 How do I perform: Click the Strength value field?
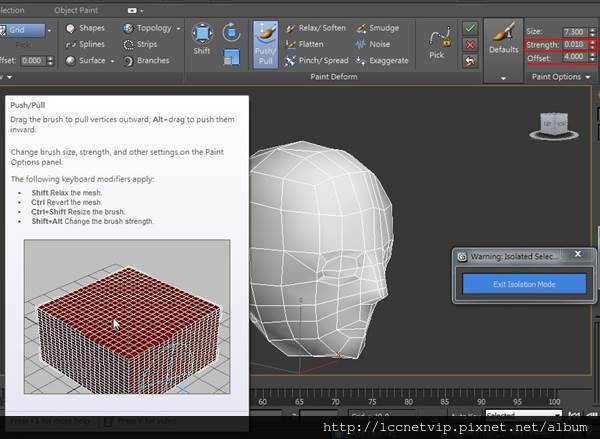pos(574,44)
